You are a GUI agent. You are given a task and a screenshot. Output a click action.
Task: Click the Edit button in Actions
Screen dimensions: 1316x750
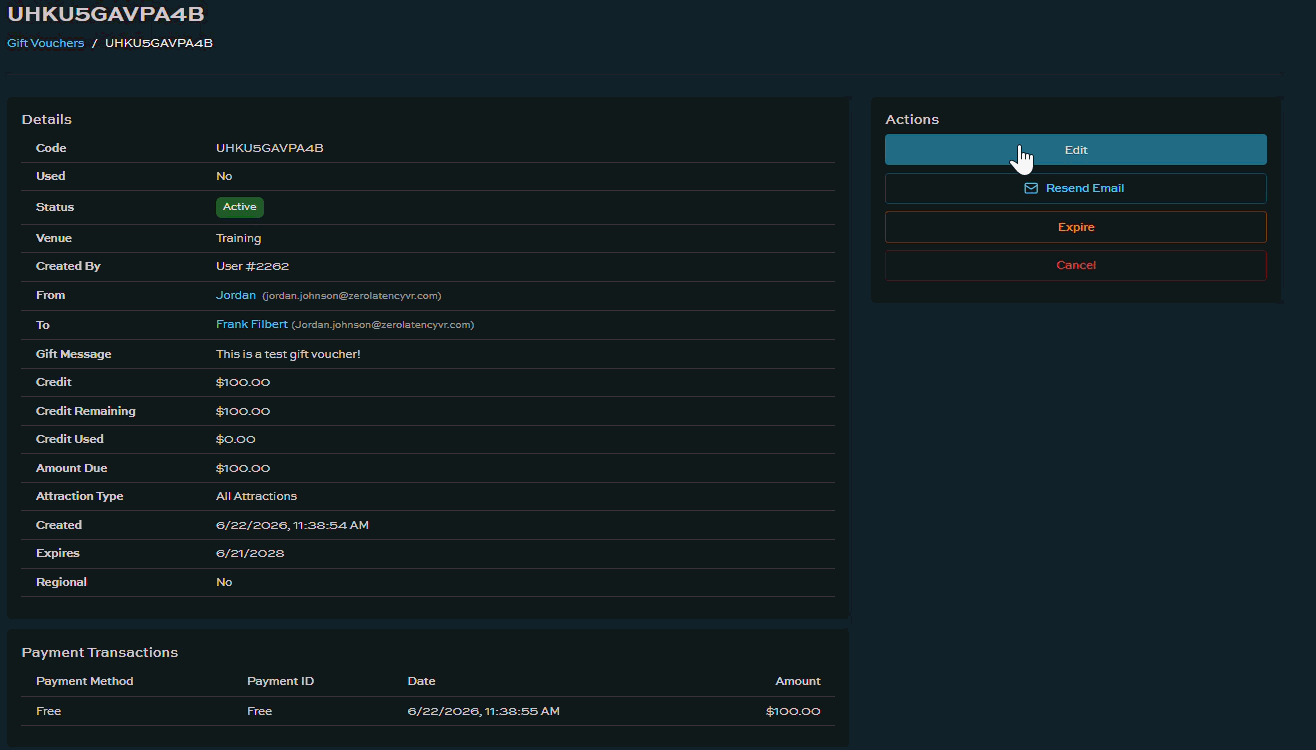tap(1075, 150)
